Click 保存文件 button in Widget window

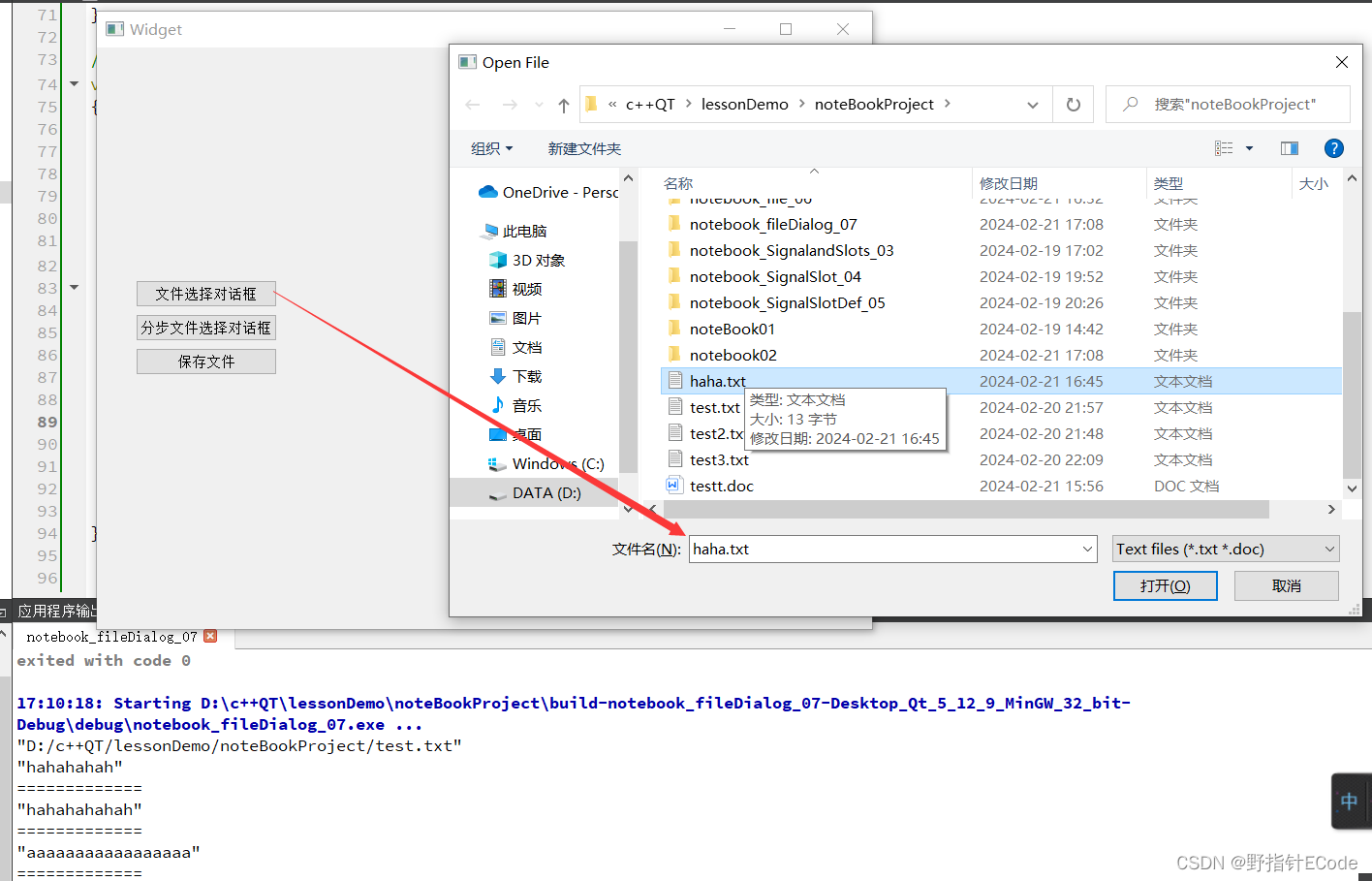(206, 362)
